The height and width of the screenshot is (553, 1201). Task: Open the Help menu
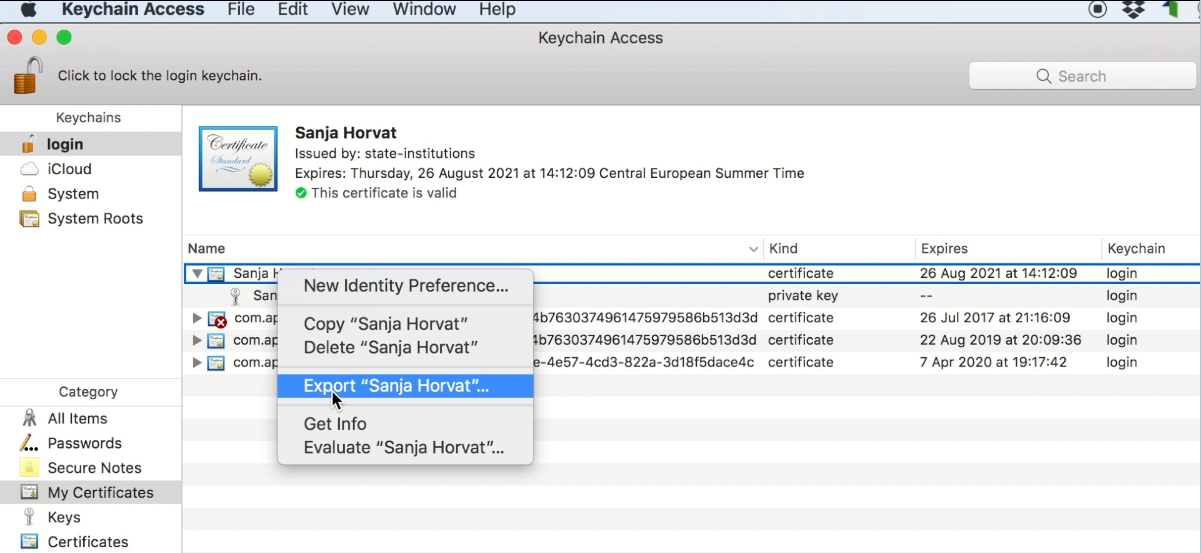pos(497,10)
